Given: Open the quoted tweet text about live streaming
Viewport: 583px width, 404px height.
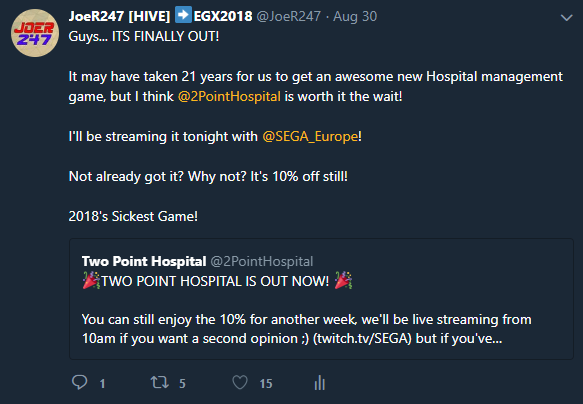Looking at the screenshot, I should point(306,329).
